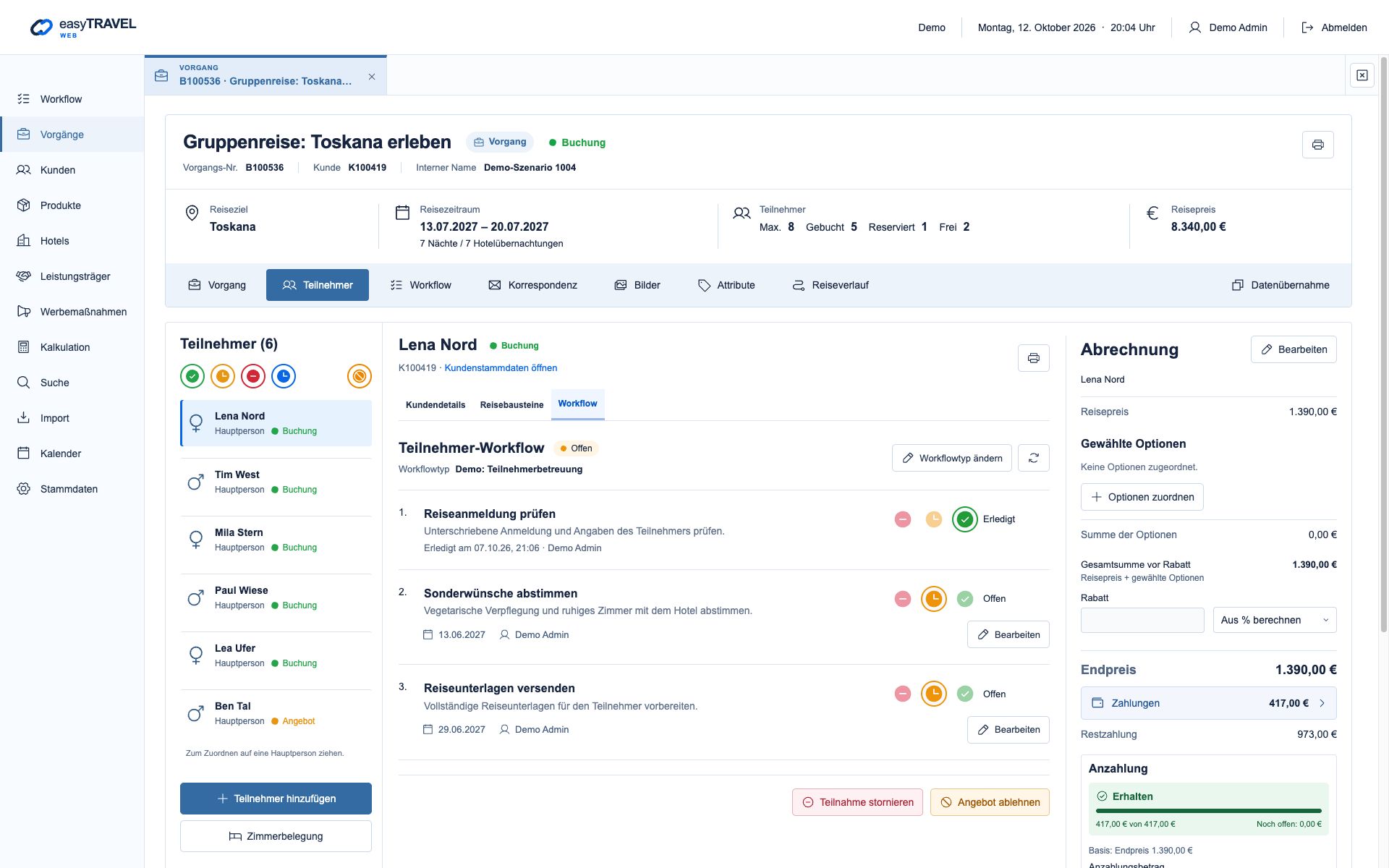Switch to the Teilnehmer tab

pos(318,285)
